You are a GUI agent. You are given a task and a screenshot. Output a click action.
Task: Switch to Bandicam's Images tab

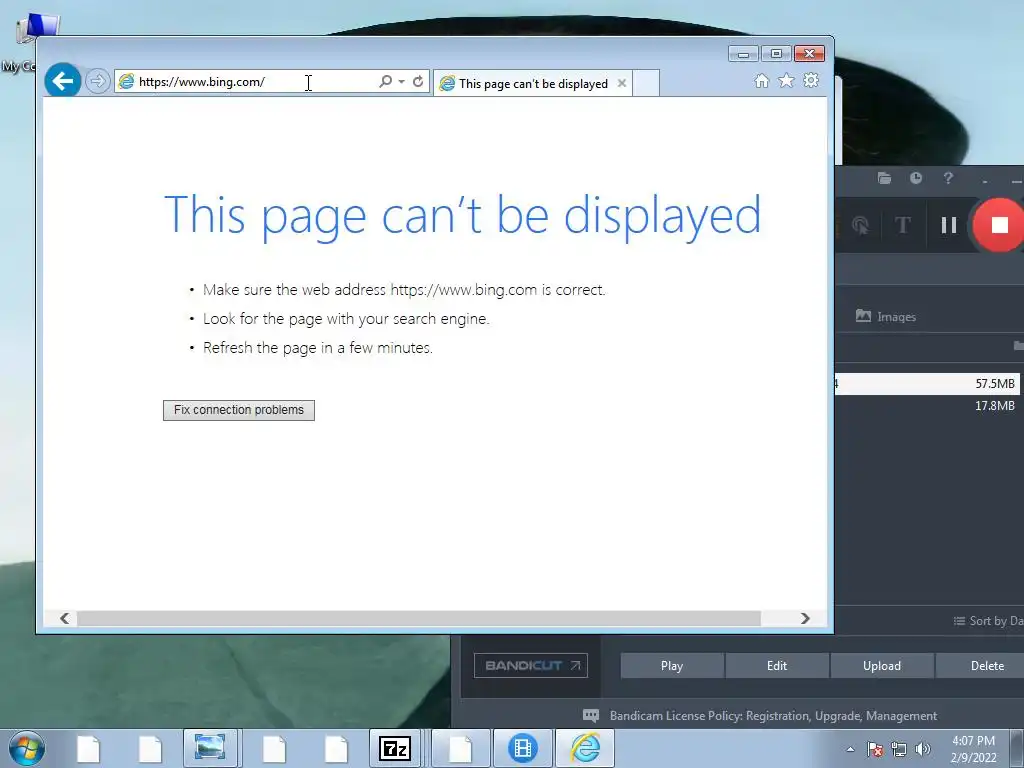click(886, 317)
